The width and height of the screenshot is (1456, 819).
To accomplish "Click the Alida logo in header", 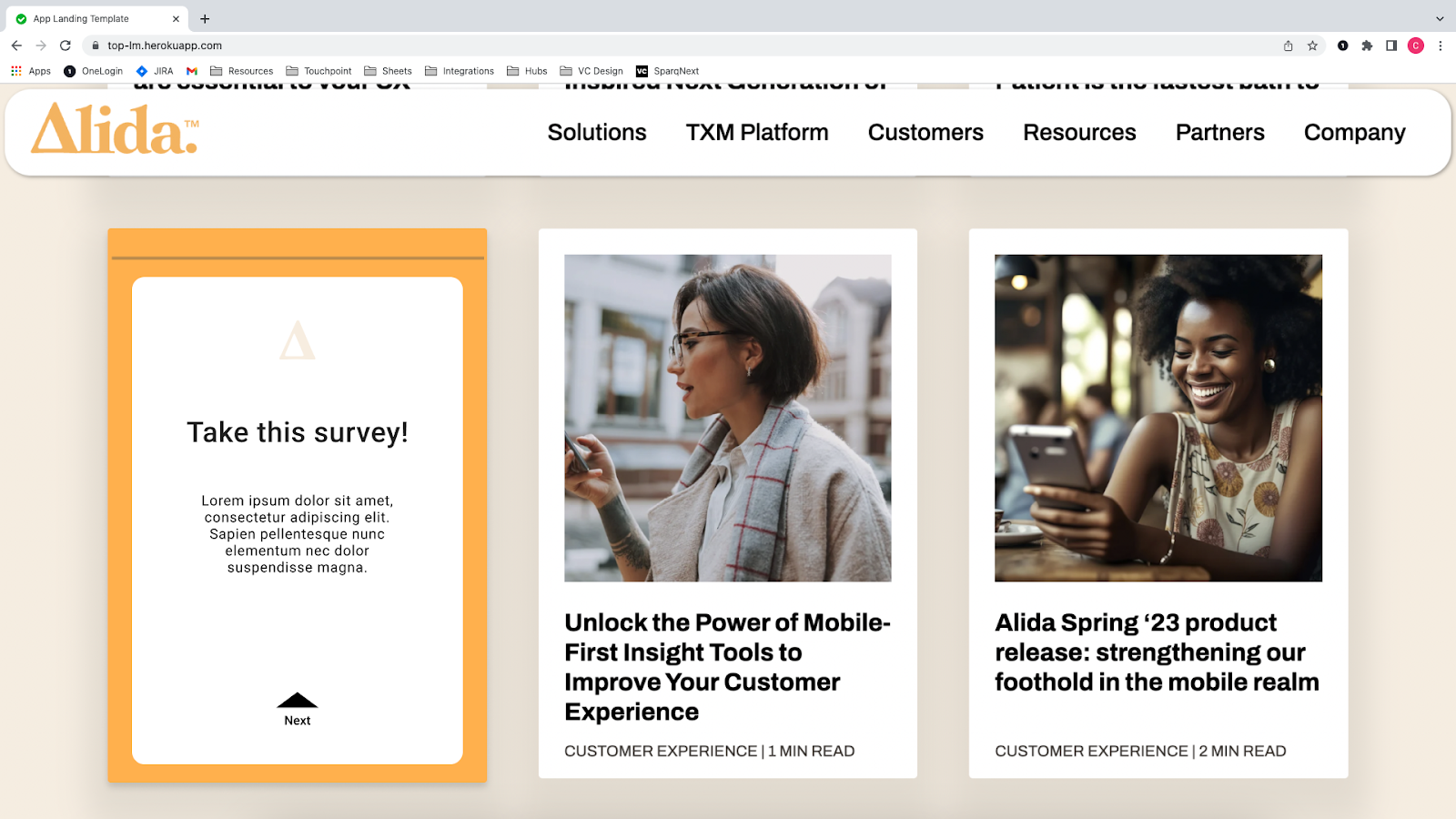I will point(116,129).
